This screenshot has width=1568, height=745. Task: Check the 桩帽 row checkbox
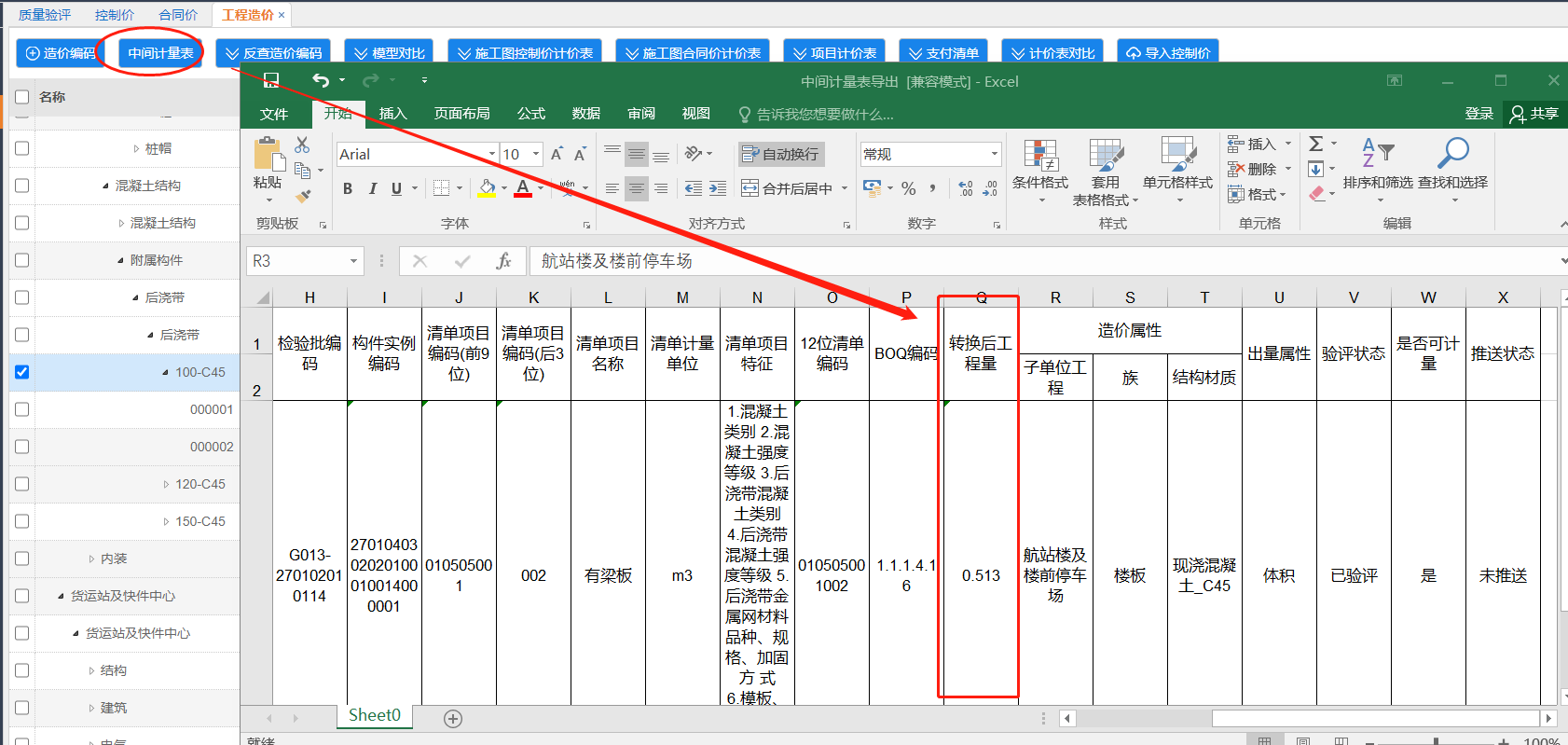(x=22, y=148)
